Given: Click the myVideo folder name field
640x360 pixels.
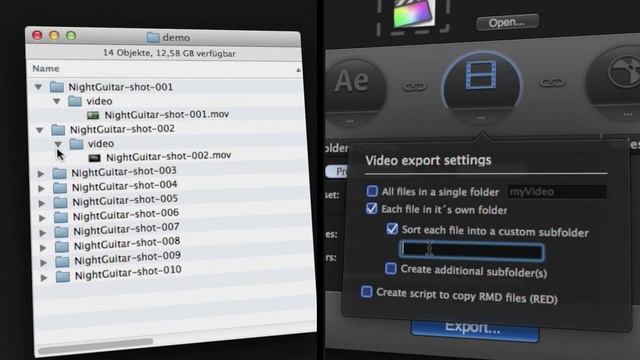Looking at the screenshot, I should 557,192.
